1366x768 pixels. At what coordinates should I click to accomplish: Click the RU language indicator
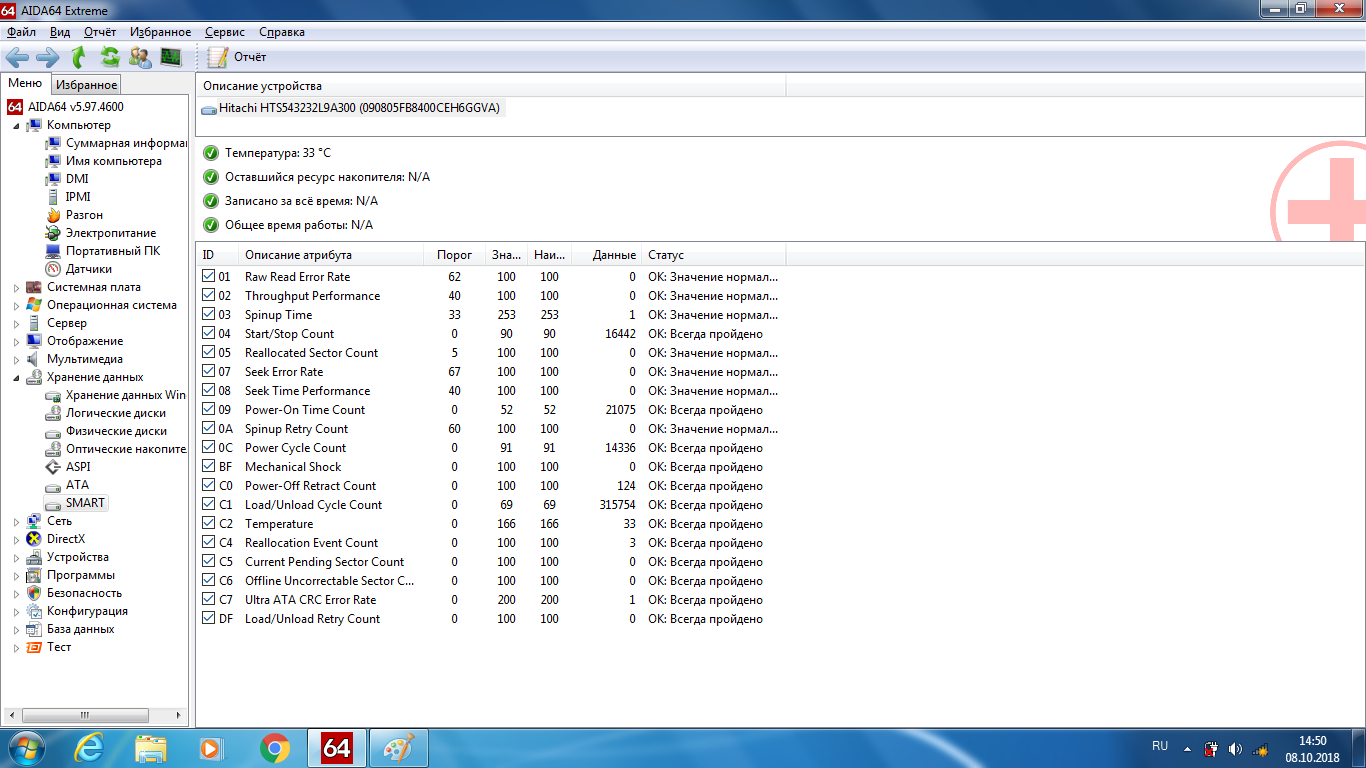coord(1160,746)
